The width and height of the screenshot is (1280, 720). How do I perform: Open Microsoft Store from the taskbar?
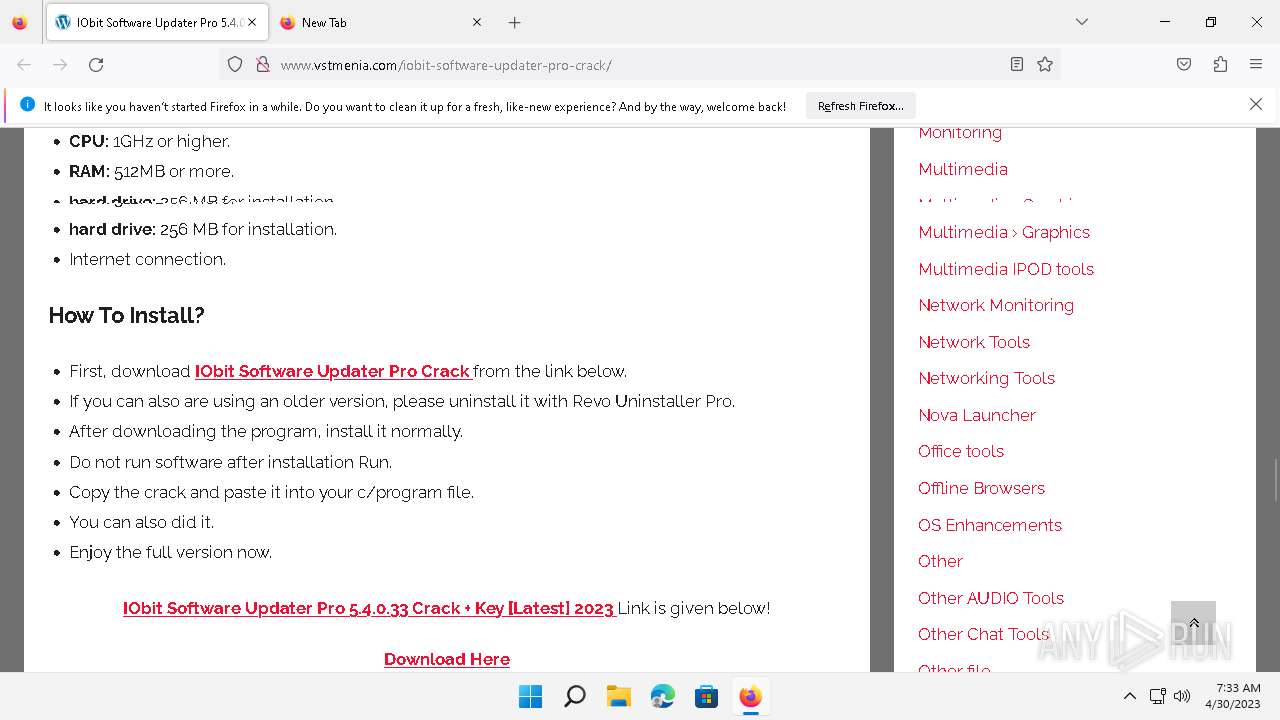706,696
